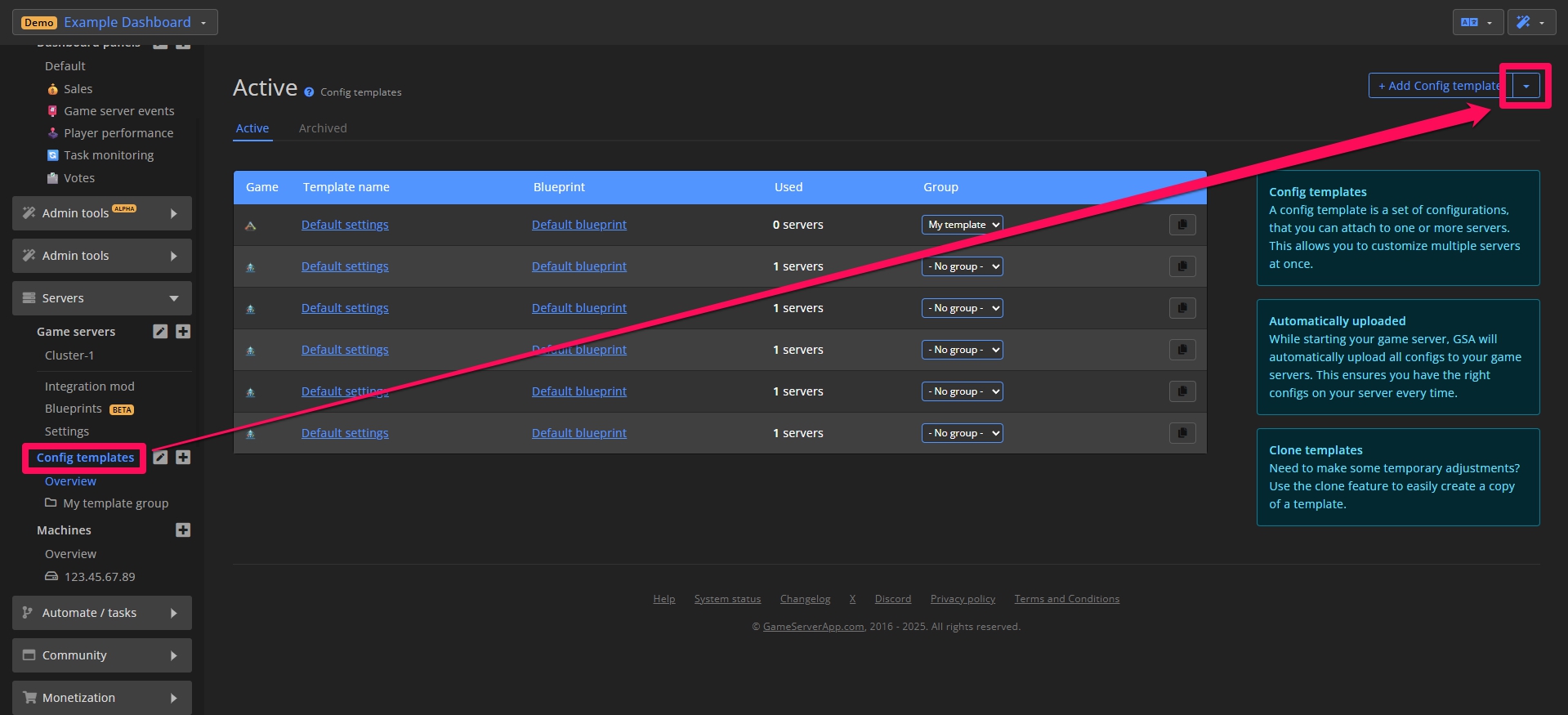Viewport: 1568px width, 715px height.
Task: Open the Discord footer link
Action: coord(892,599)
